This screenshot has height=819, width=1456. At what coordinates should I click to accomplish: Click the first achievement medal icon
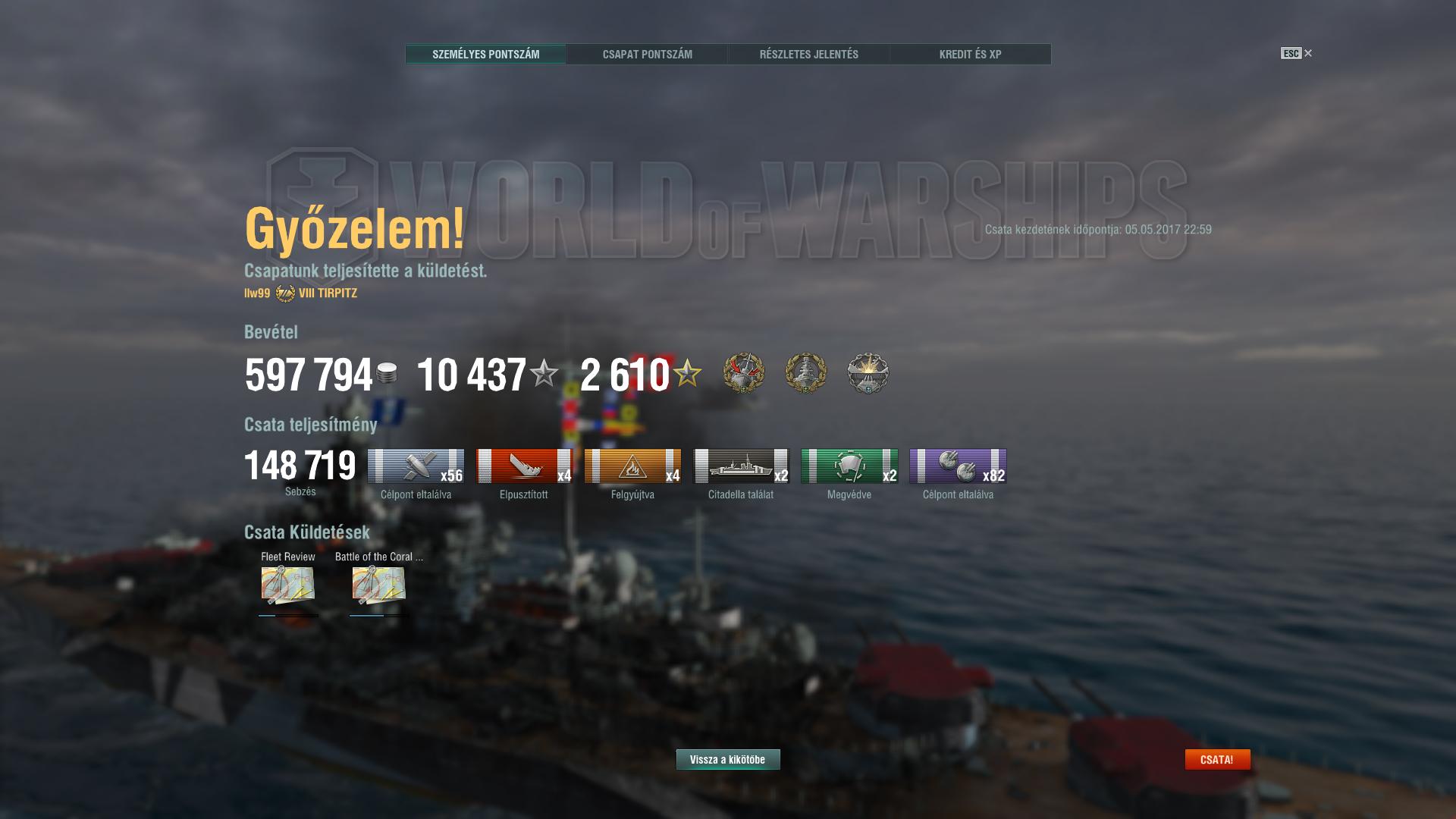point(744,372)
